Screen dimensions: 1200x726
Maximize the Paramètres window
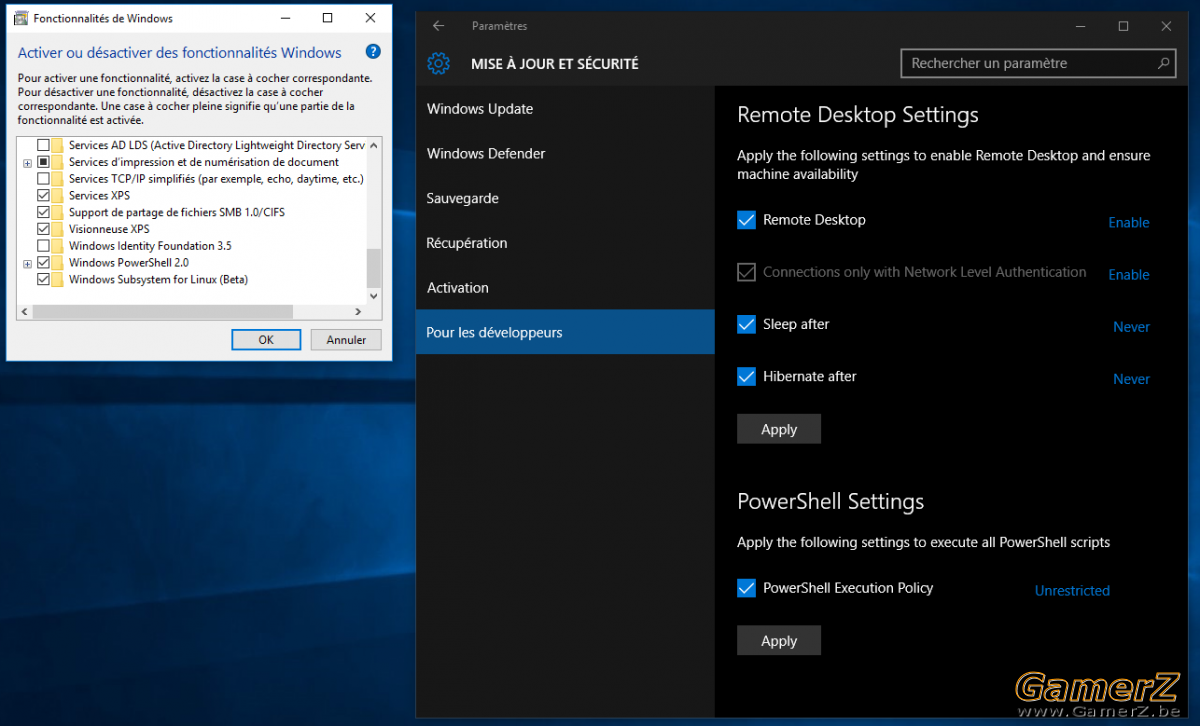[x=1123, y=26]
